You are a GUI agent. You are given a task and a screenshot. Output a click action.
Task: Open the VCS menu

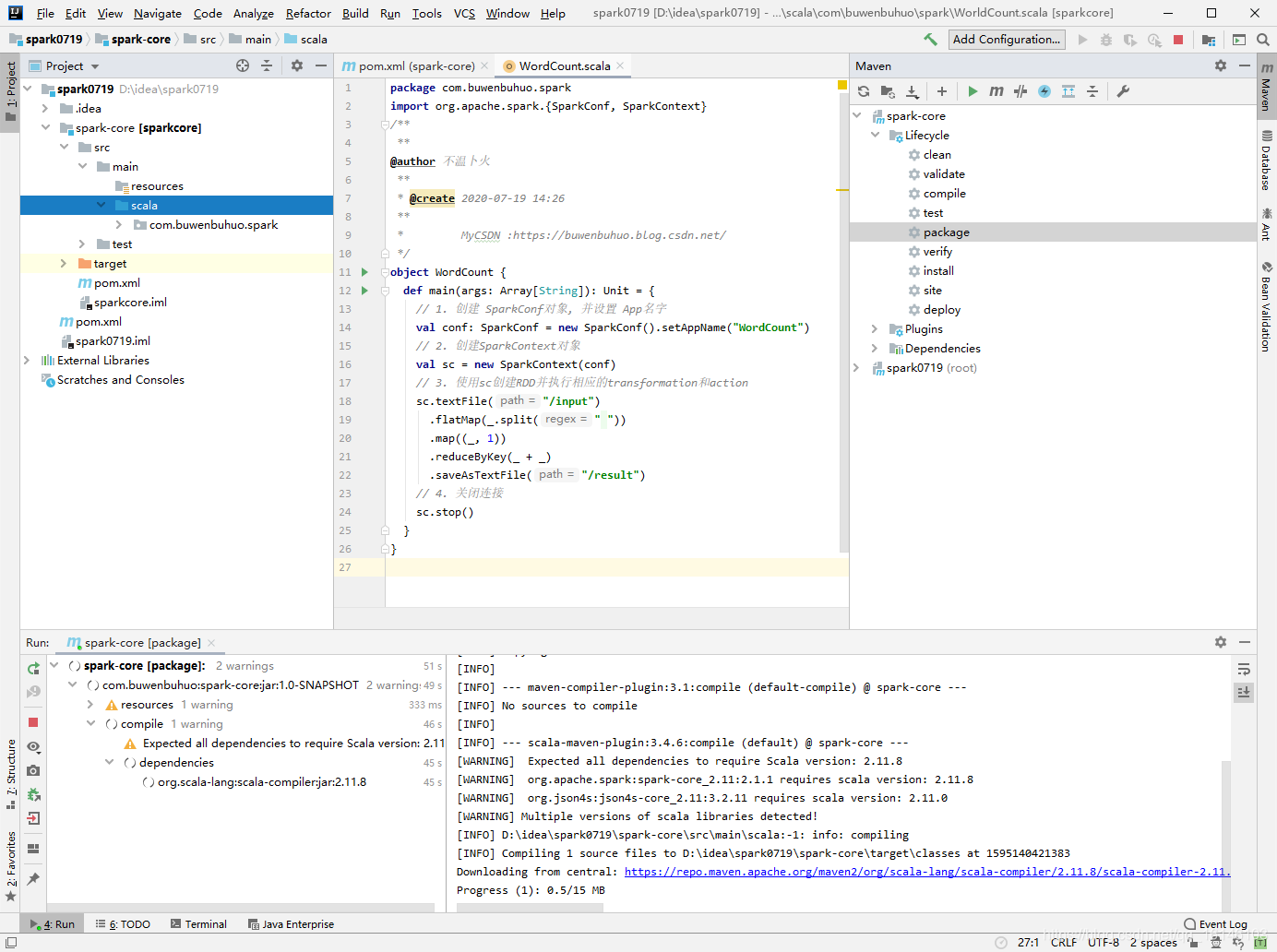pyautogui.click(x=464, y=13)
